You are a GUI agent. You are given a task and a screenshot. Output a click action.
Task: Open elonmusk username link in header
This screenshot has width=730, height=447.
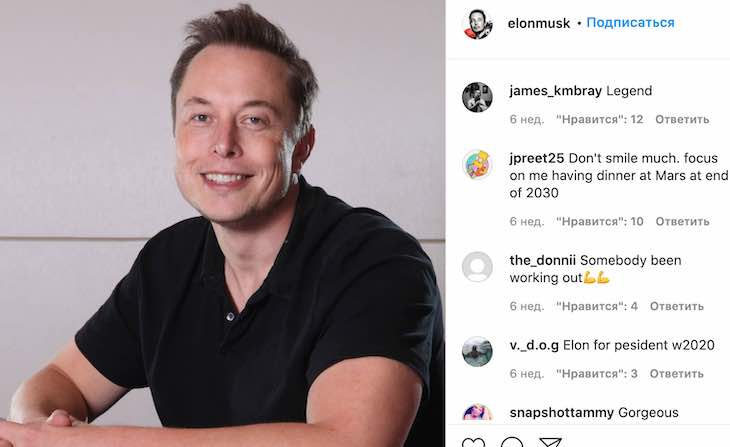(539, 23)
